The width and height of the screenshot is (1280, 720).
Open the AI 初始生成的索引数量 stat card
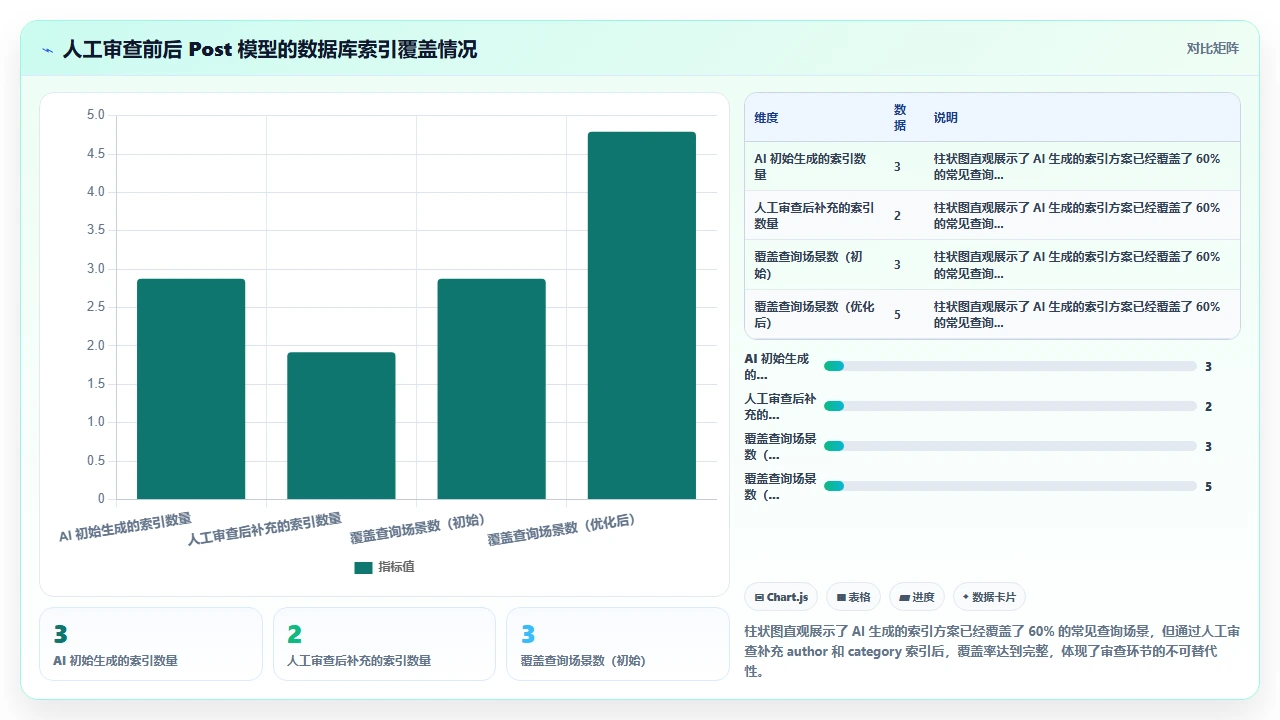tap(151, 644)
